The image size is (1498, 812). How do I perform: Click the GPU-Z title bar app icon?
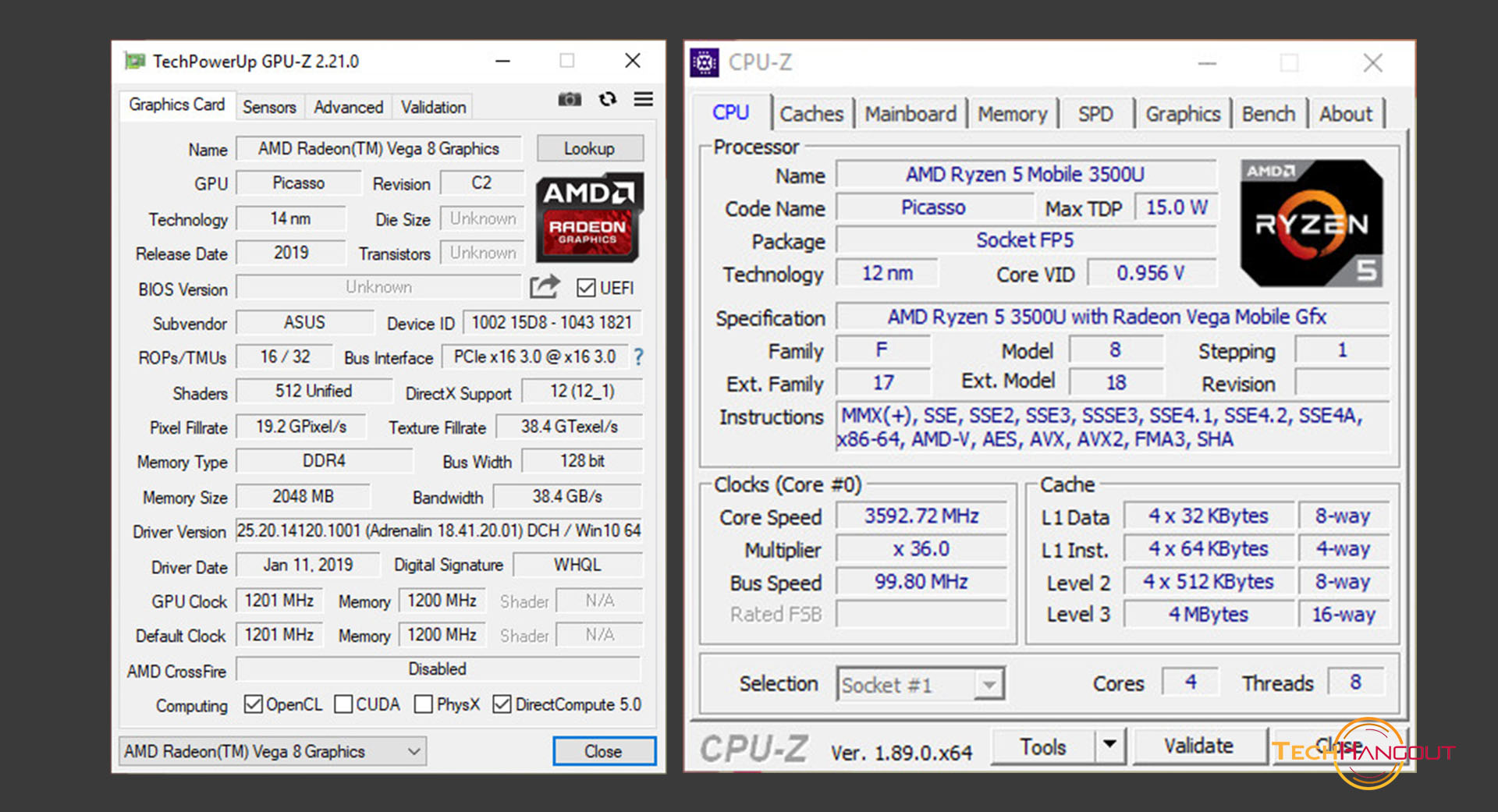(135, 61)
